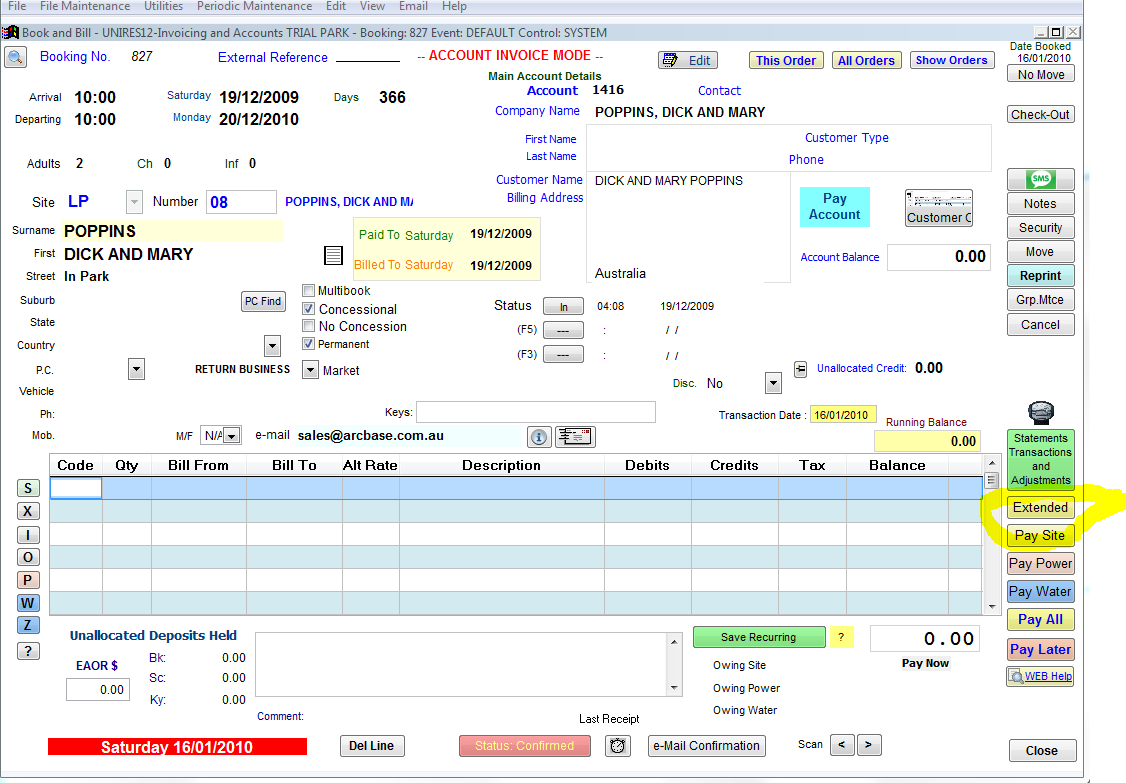Click the This Order button
Viewport: 1126px width, 783px height.
point(786,60)
